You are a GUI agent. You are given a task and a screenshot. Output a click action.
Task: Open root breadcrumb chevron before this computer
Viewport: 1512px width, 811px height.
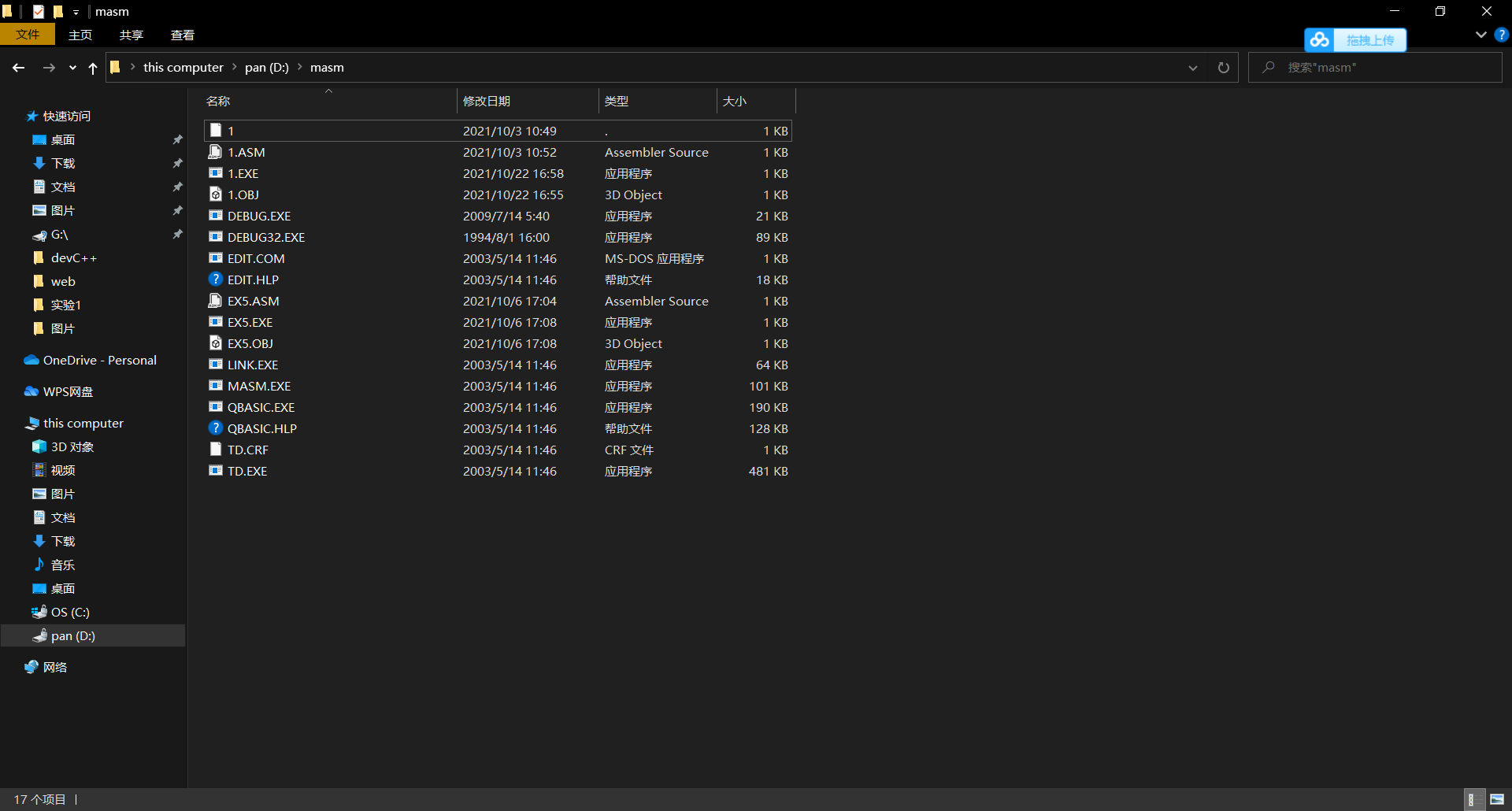pos(132,67)
